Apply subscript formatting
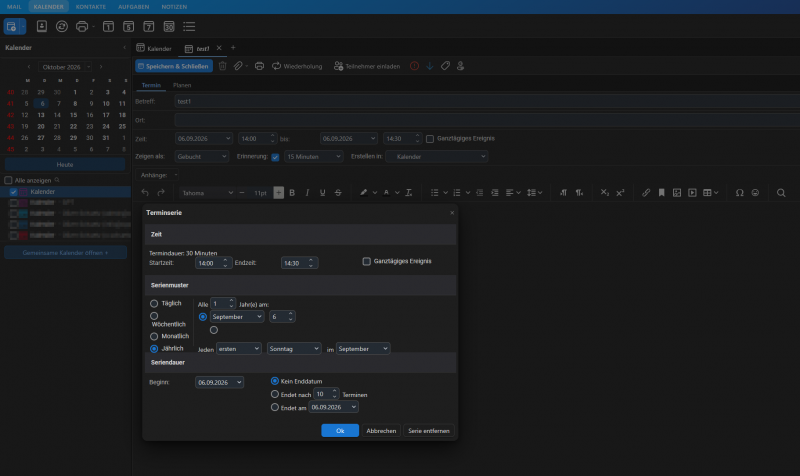 [605, 192]
